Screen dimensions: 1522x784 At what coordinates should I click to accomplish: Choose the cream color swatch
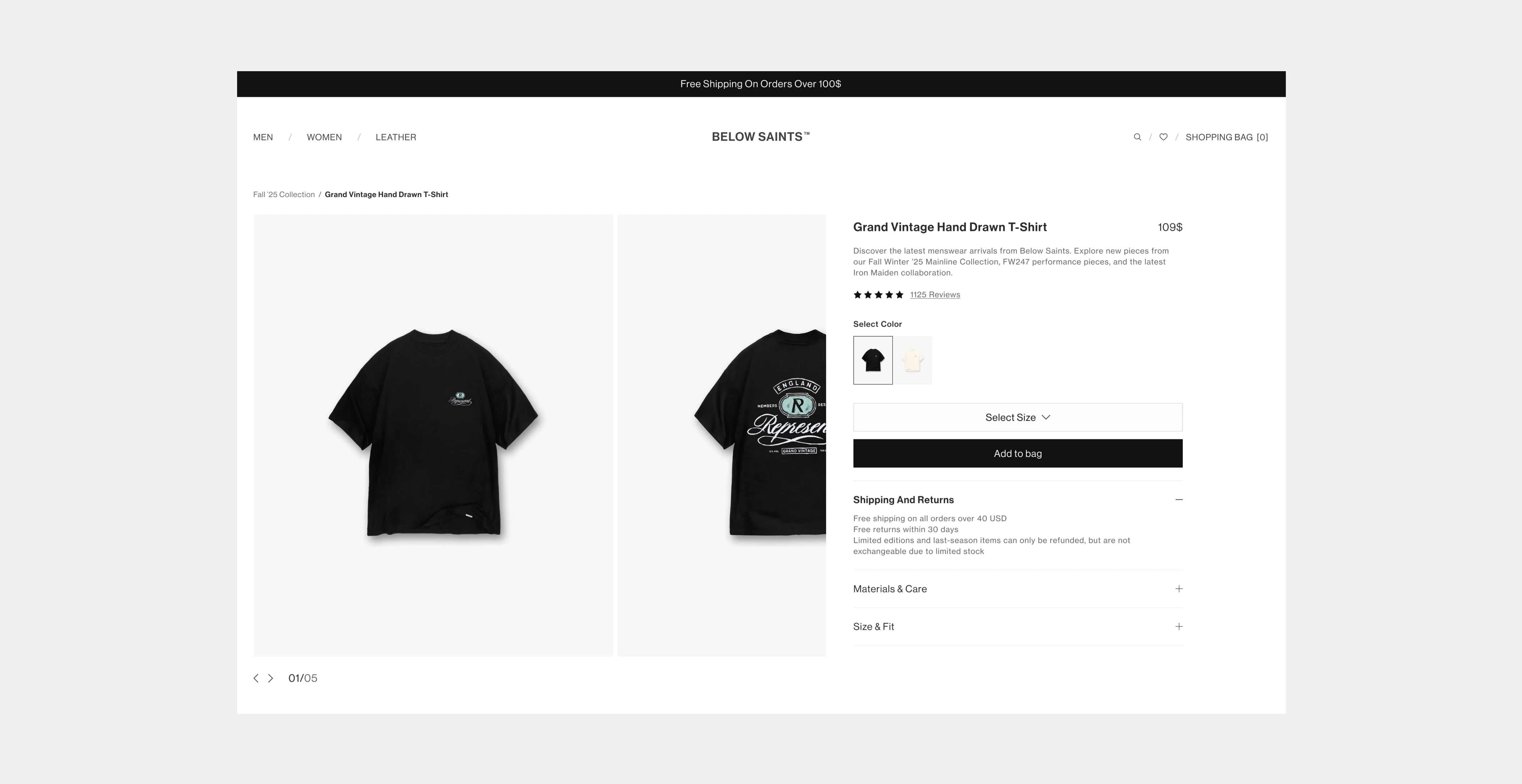pyautogui.click(x=913, y=360)
